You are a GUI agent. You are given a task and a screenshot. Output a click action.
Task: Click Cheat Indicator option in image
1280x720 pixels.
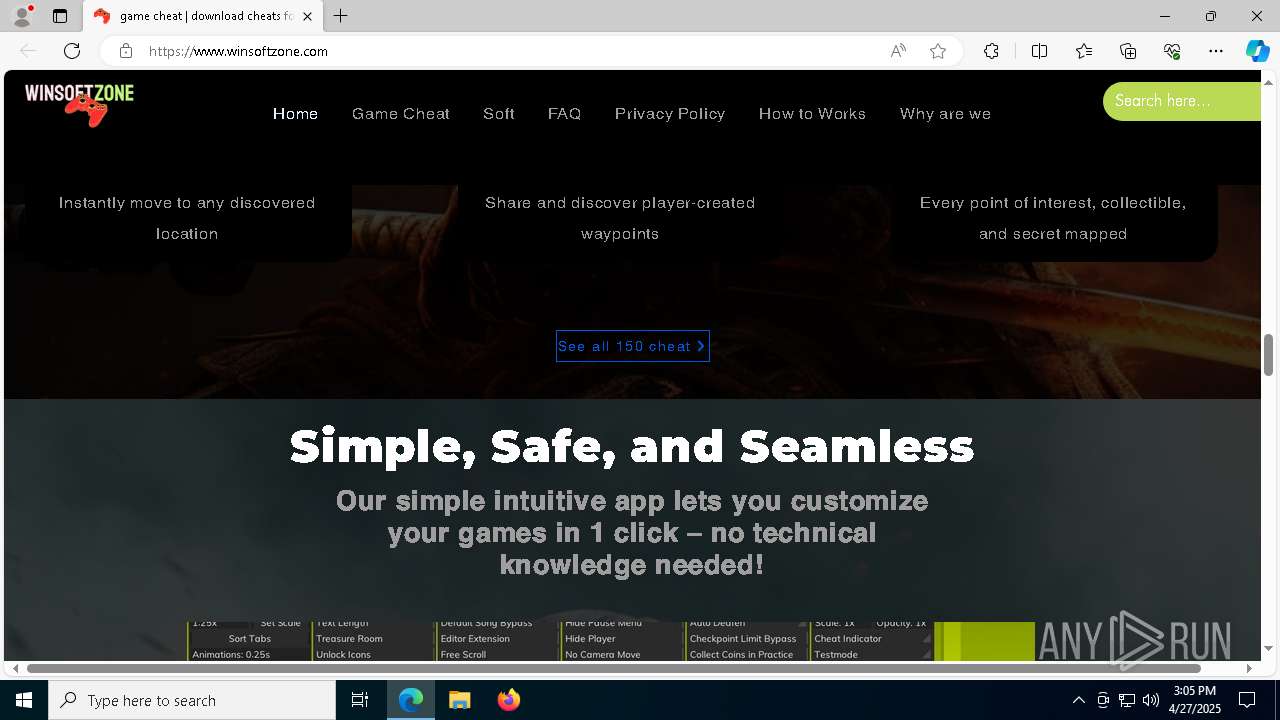tap(848, 639)
